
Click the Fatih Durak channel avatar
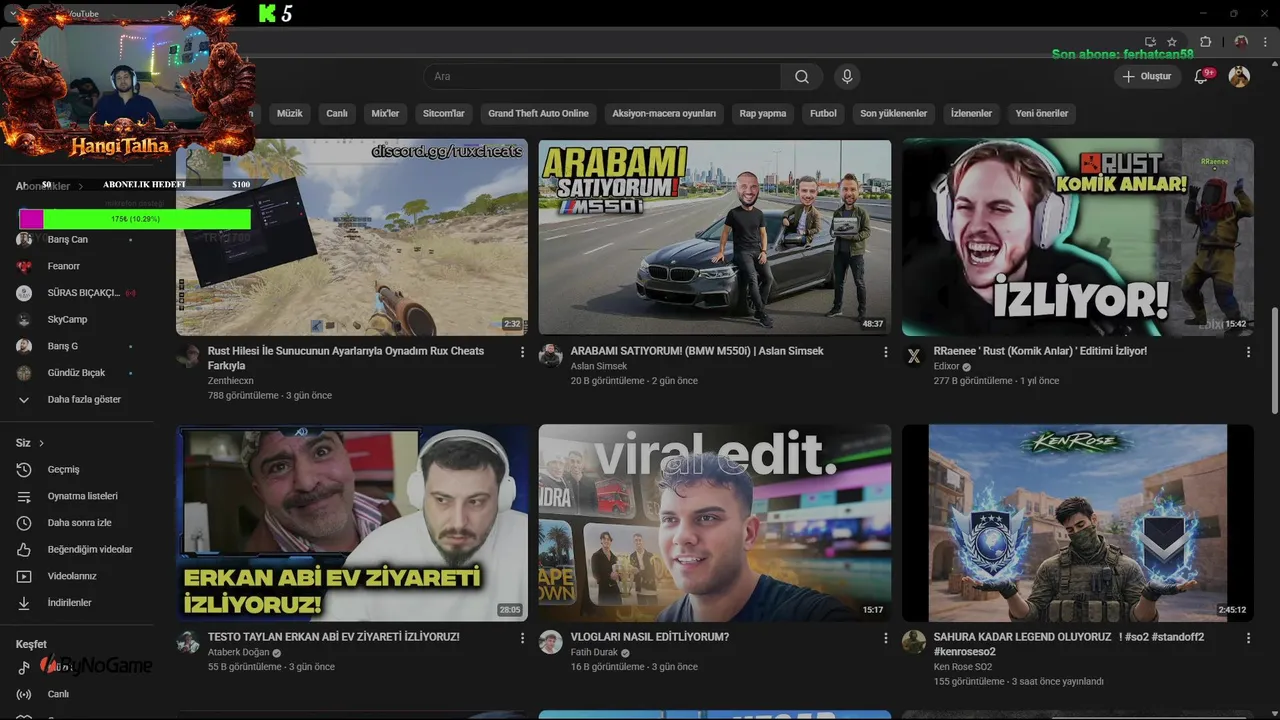pos(550,642)
